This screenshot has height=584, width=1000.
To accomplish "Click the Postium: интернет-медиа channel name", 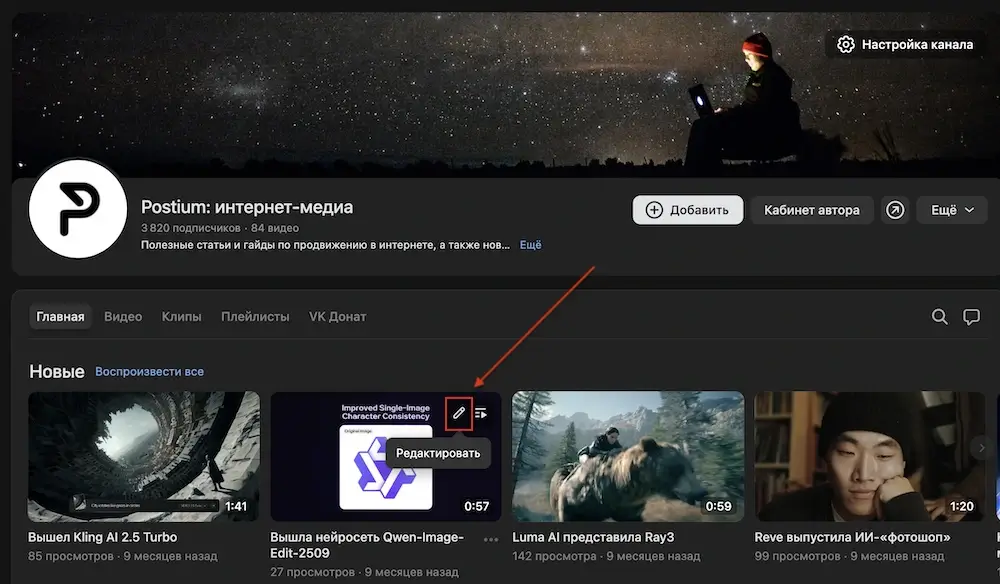I will [x=247, y=207].
